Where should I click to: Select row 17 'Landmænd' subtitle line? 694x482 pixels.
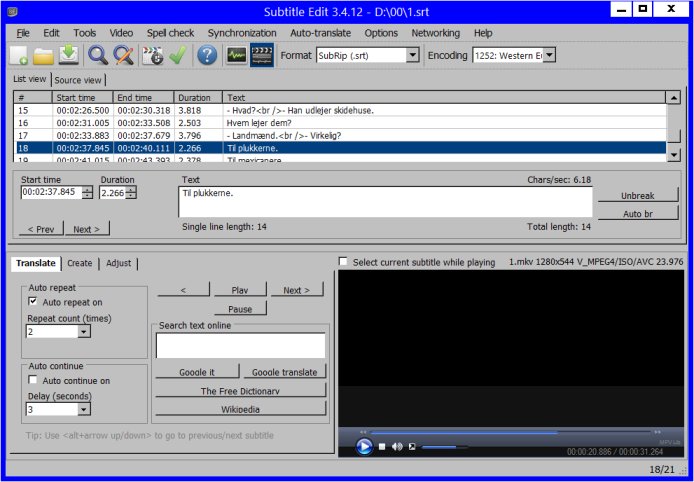point(340,135)
